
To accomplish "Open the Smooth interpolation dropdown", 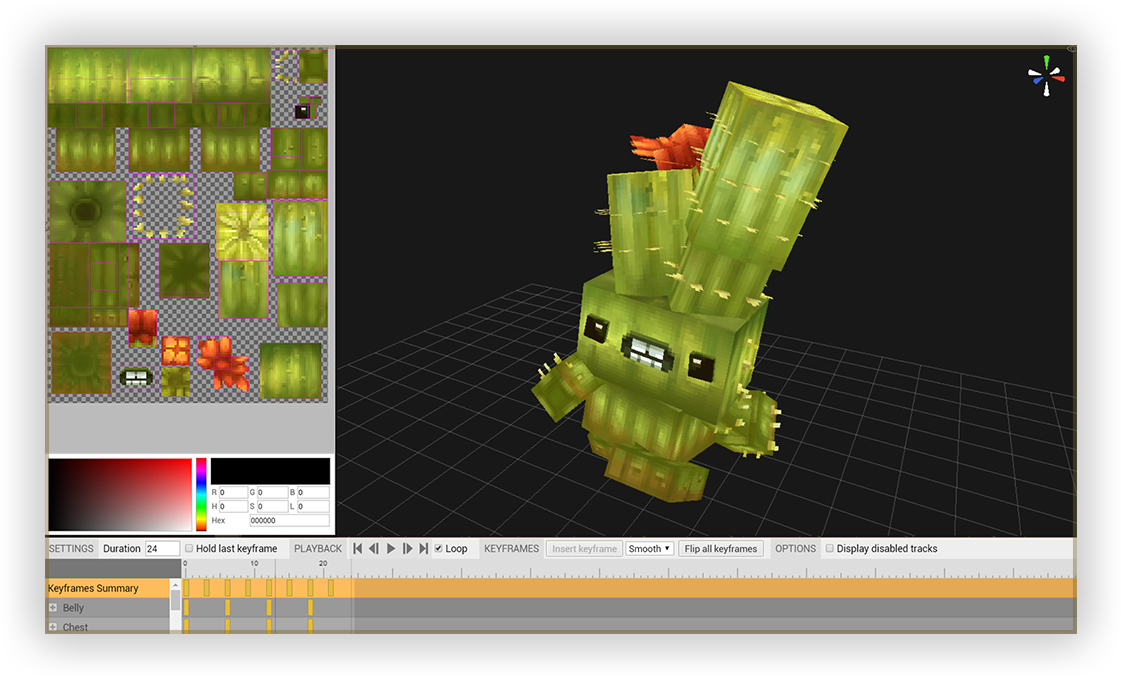I will (649, 549).
